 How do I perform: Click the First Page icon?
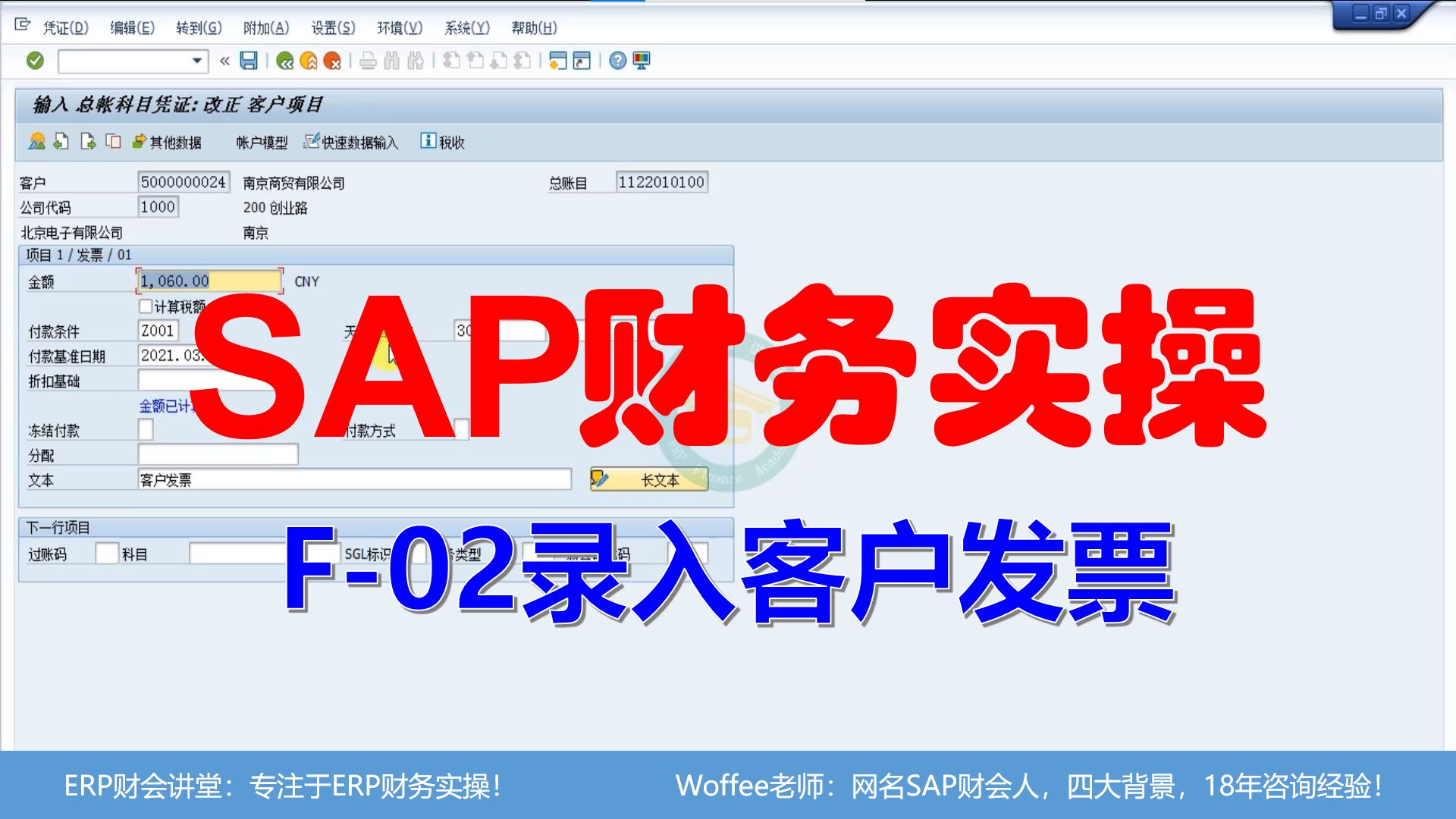click(451, 61)
